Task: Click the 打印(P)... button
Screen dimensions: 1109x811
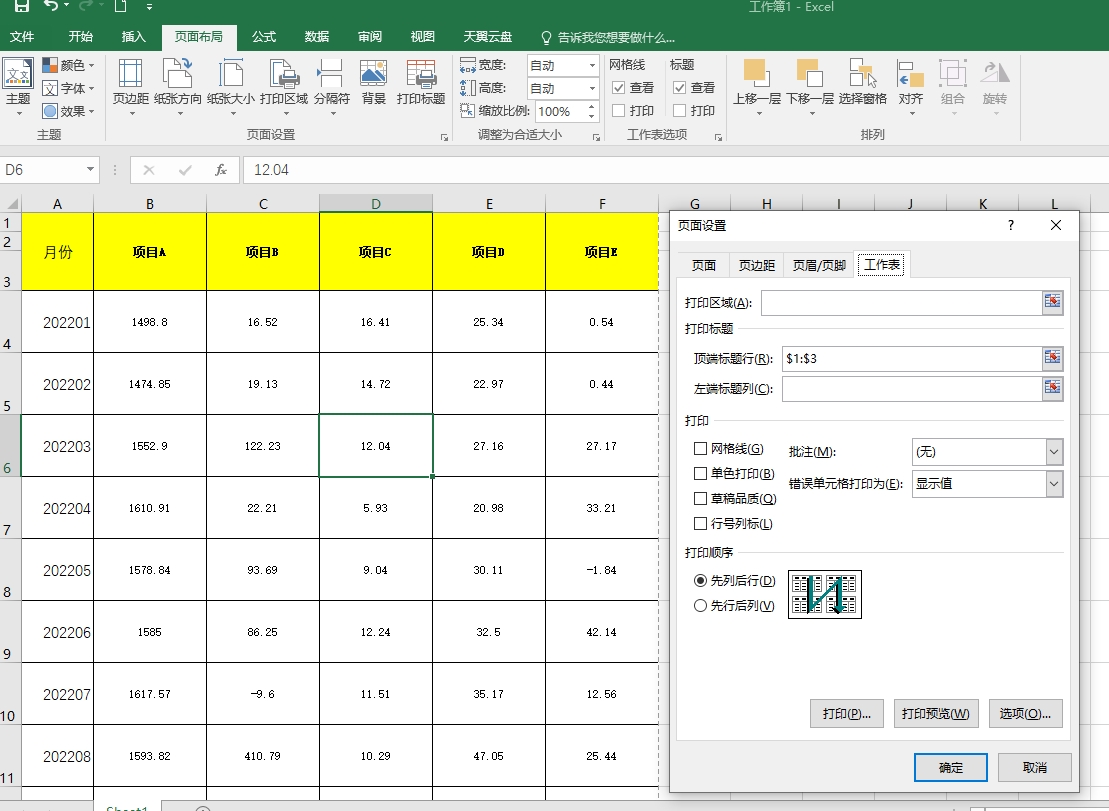Action: [x=847, y=713]
